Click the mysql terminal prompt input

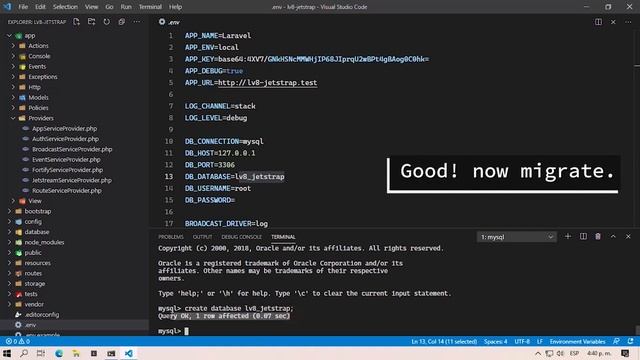[187, 331]
